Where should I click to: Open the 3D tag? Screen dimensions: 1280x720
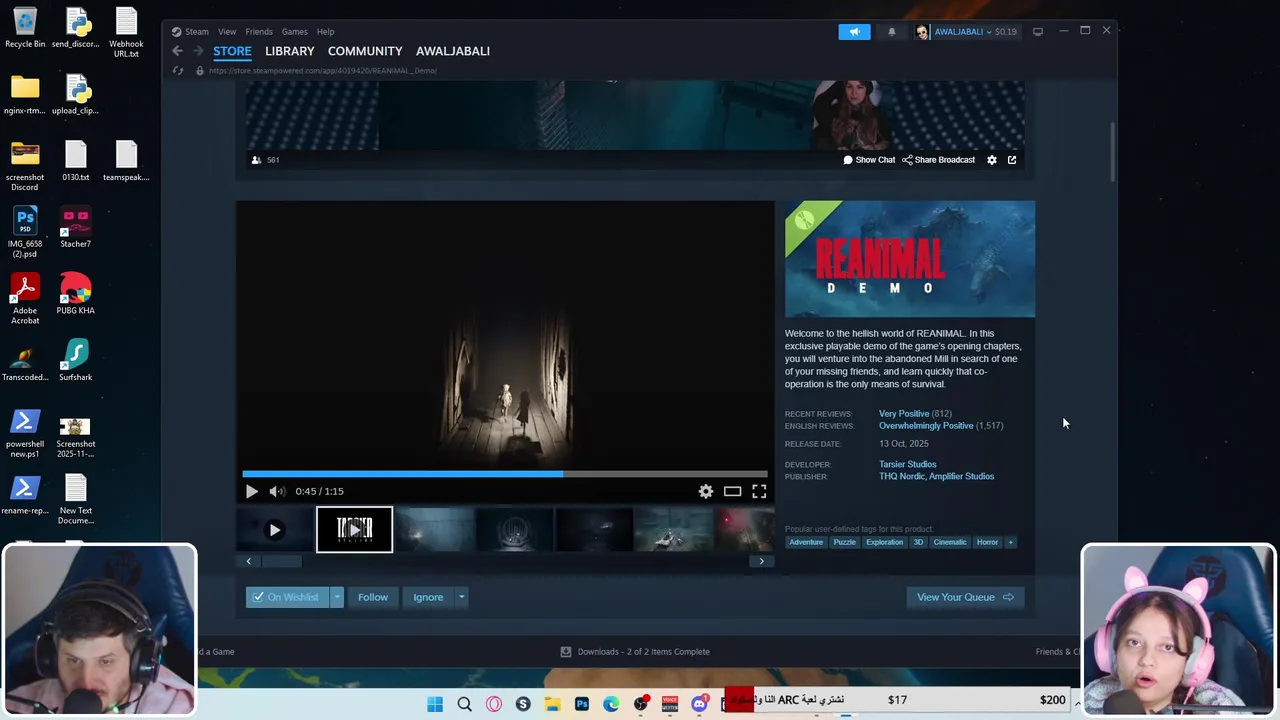(918, 542)
